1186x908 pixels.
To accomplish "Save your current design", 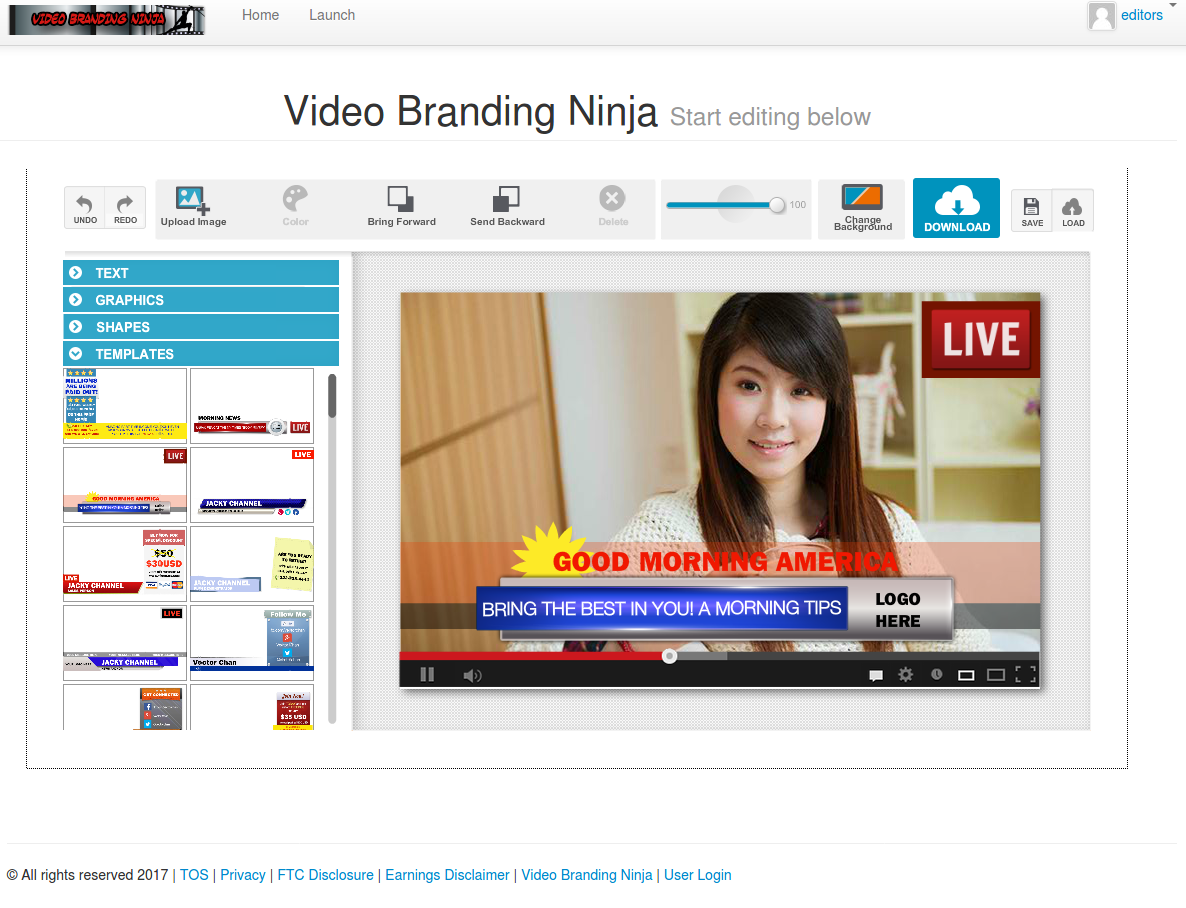I will [x=1032, y=210].
